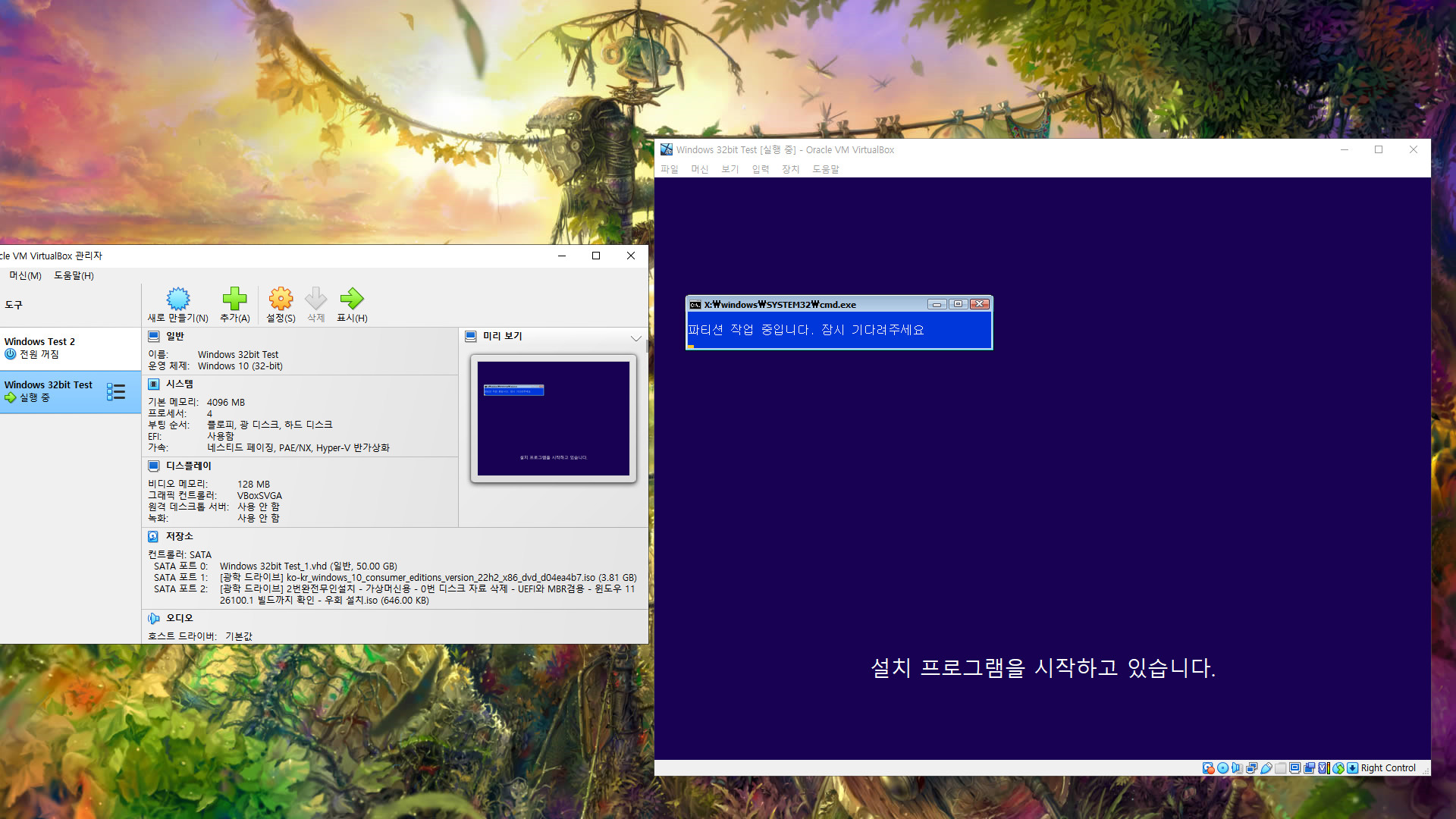The image size is (1456, 819).
Task: Select the 도구 (Tools) entry
Action: [71, 305]
